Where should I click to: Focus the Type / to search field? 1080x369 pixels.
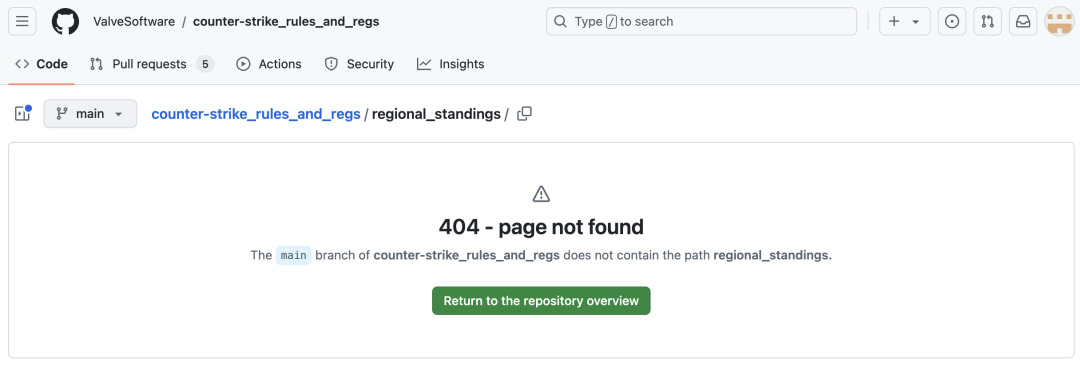pos(701,21)
